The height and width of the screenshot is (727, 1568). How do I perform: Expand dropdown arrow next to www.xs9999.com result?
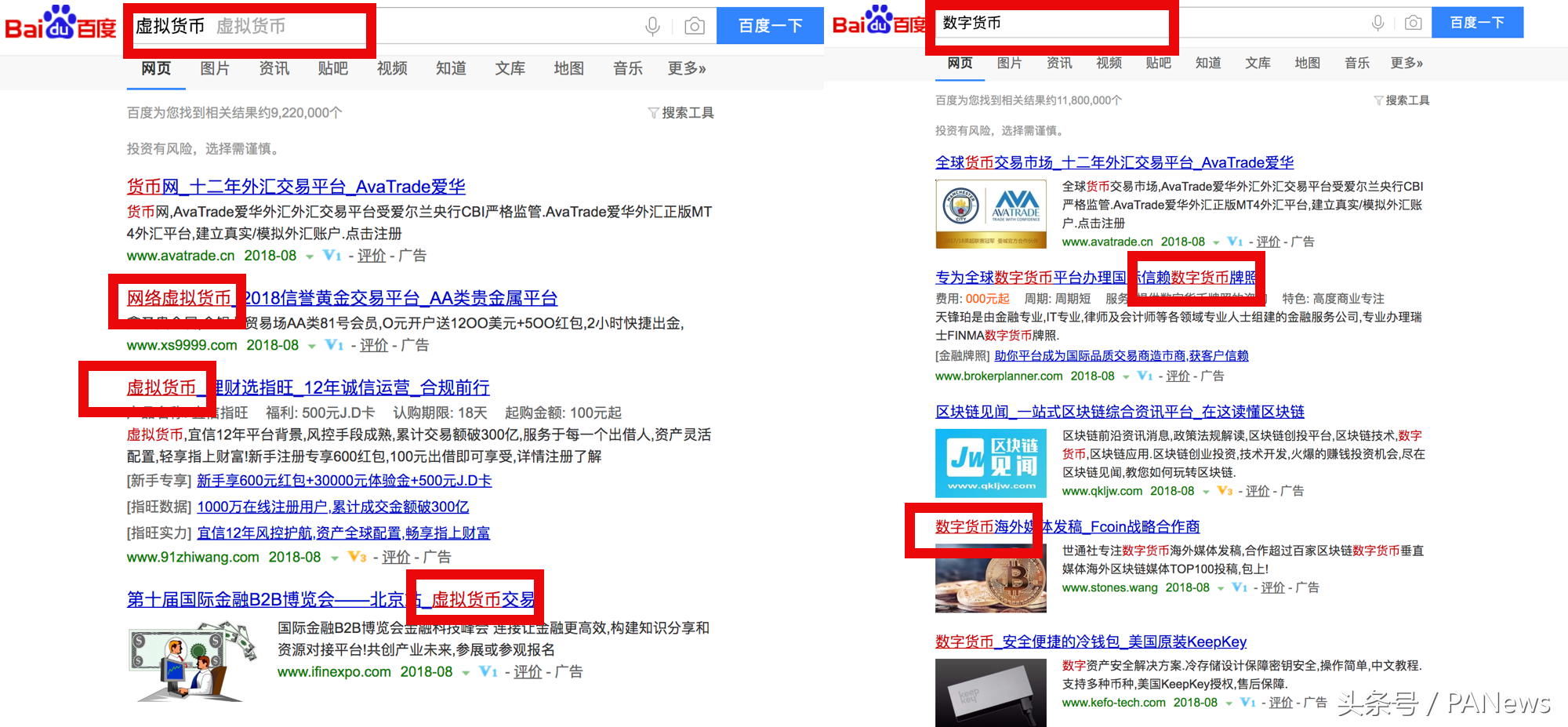311,346
